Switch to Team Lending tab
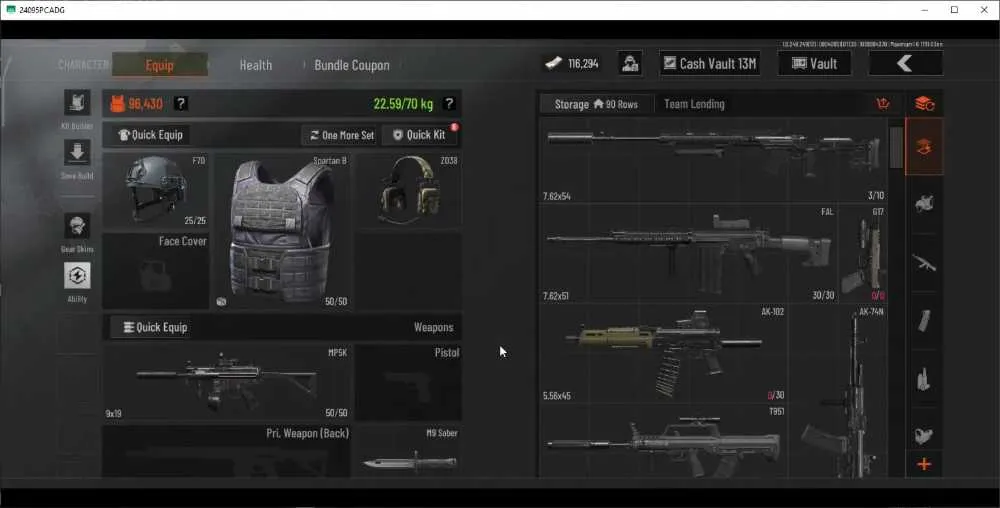The height and width of the screenshot is (508, 1000). pos(694,104)
